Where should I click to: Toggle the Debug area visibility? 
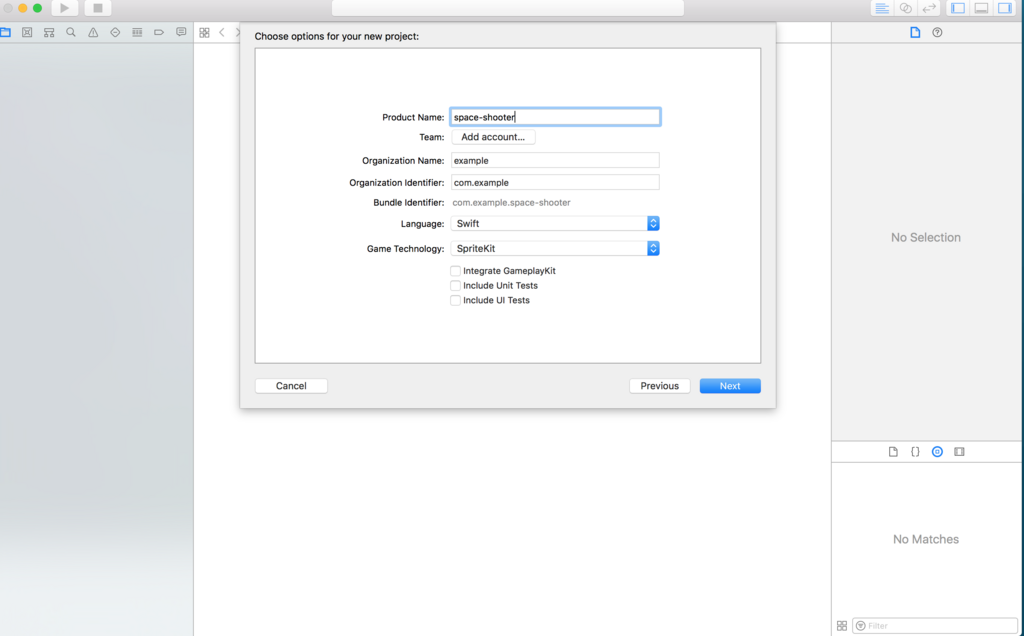(x=981, y=8)
